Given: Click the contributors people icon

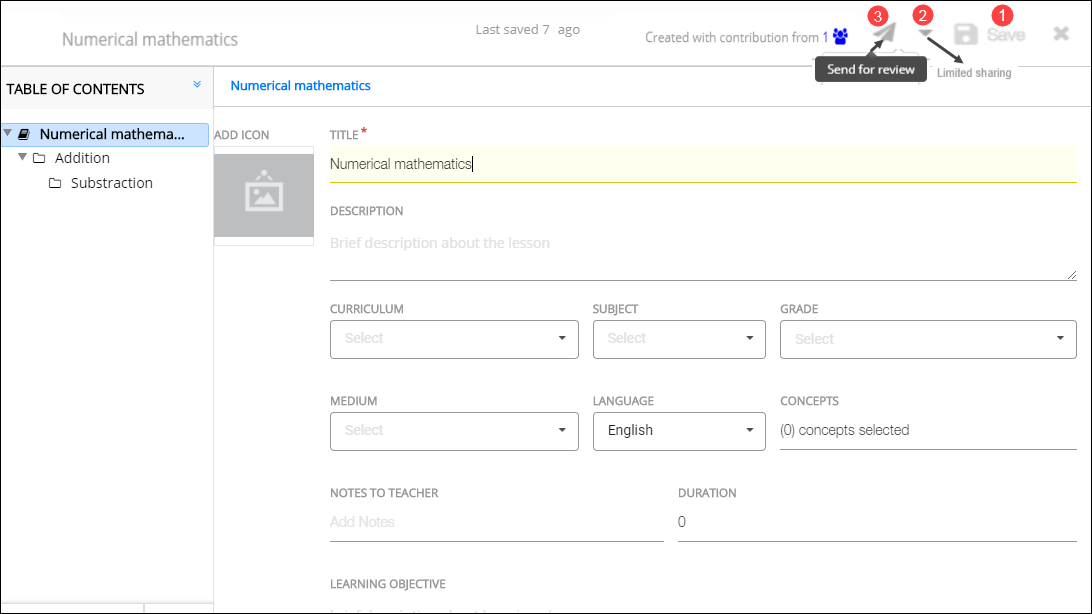Looking at the screenshot, I should 840,37.
